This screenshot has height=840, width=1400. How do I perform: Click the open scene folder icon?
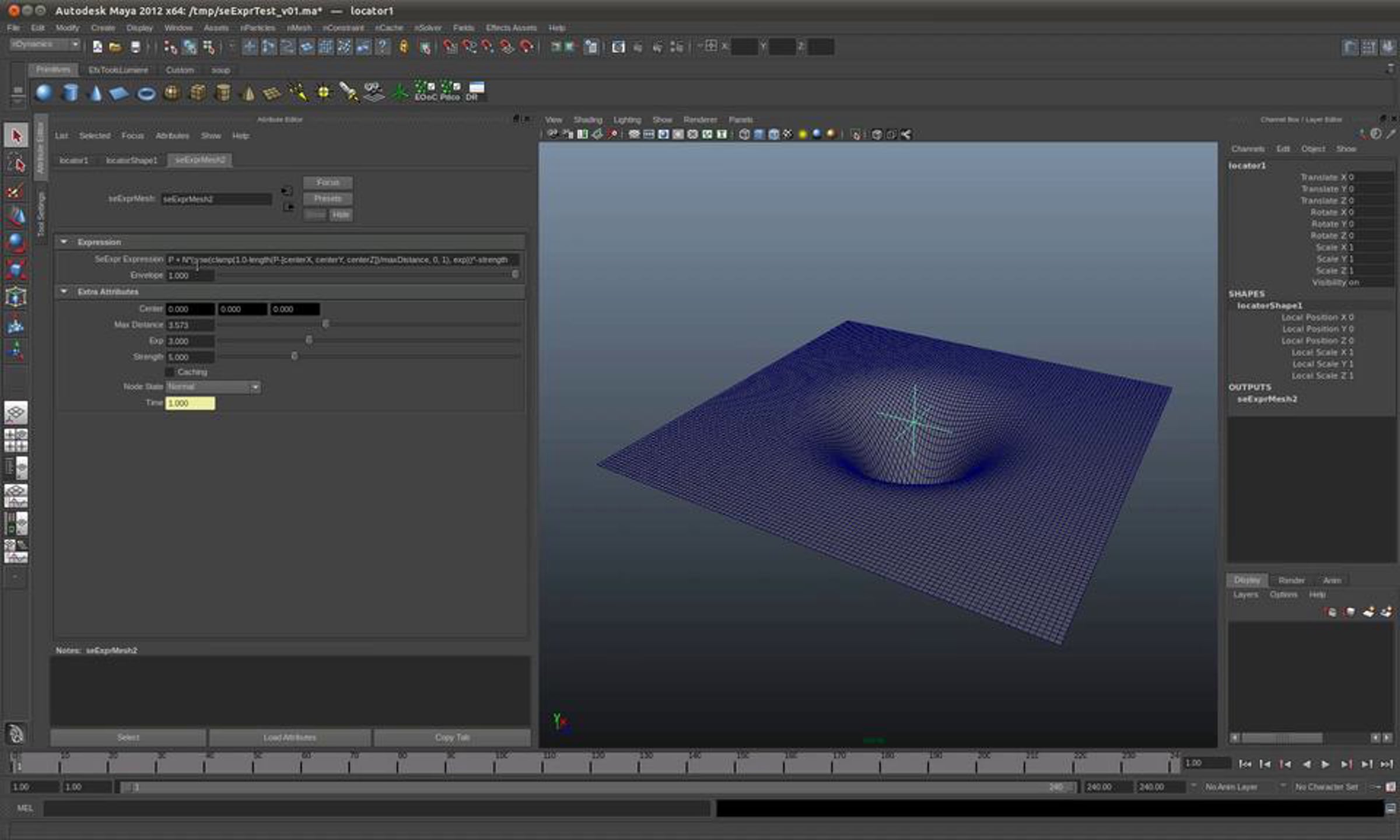click(116, 47)
